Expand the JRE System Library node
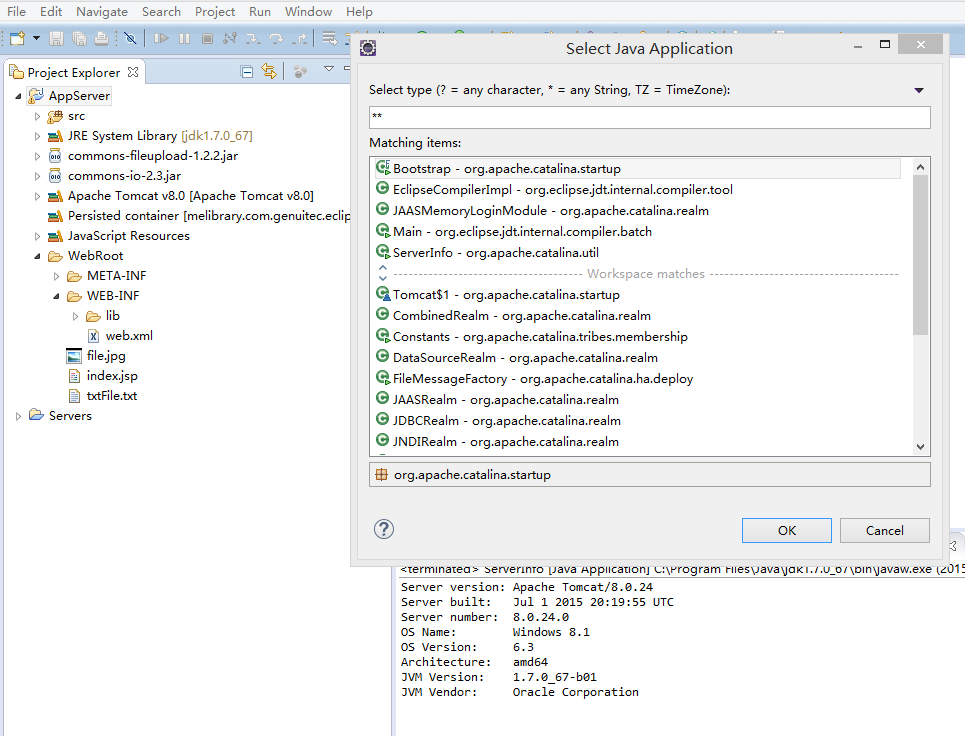This screenshot has width=965, height=736. tap(38, 136)
